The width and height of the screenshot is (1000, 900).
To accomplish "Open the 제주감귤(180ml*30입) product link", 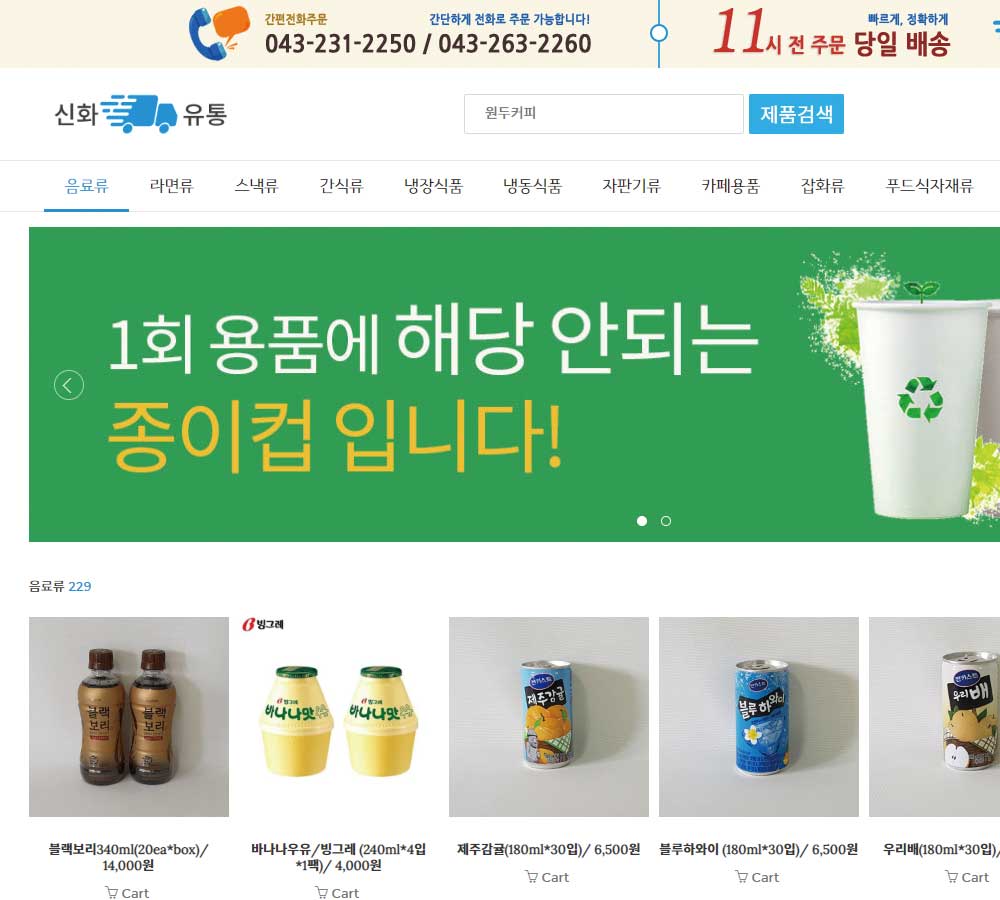I will 548,849.
